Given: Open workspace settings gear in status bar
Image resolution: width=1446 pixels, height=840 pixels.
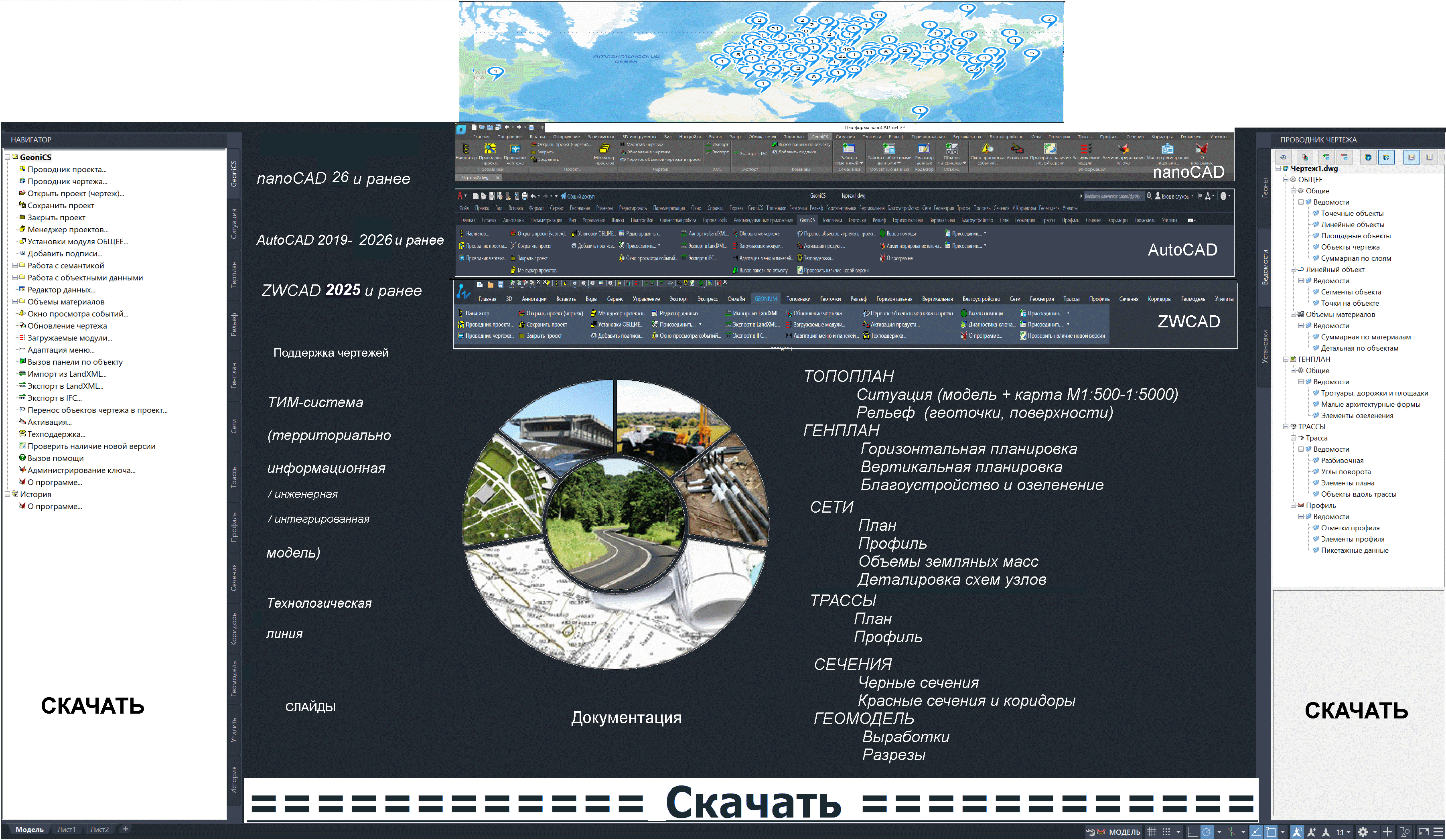Looking at the screenshot, I should point(1363,832).
